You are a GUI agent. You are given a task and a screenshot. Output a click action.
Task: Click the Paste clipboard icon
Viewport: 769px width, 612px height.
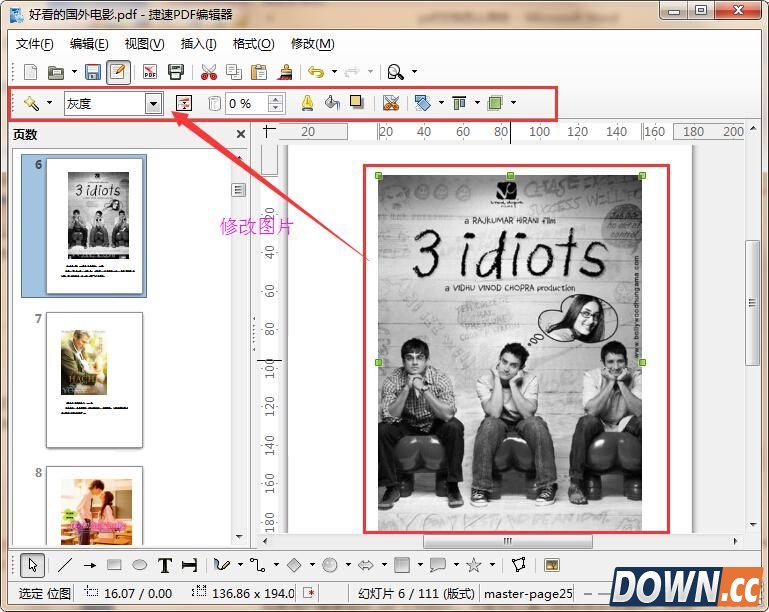click(259, 72)
